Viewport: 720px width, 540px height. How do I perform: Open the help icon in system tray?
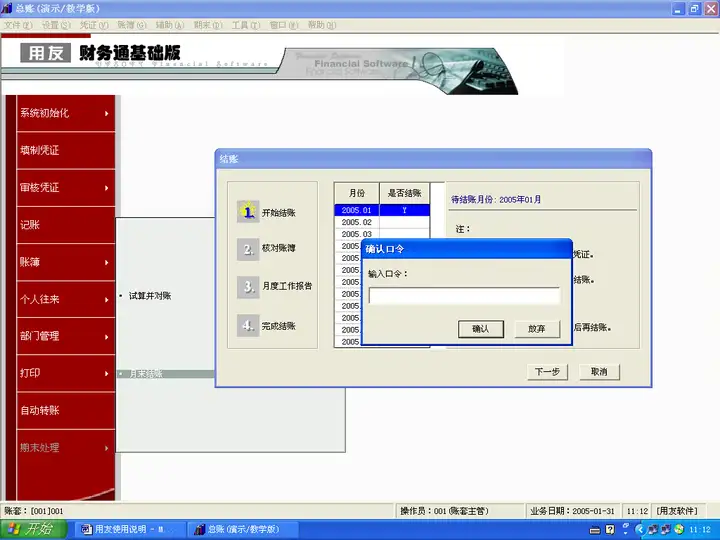(x=610, y=530)
